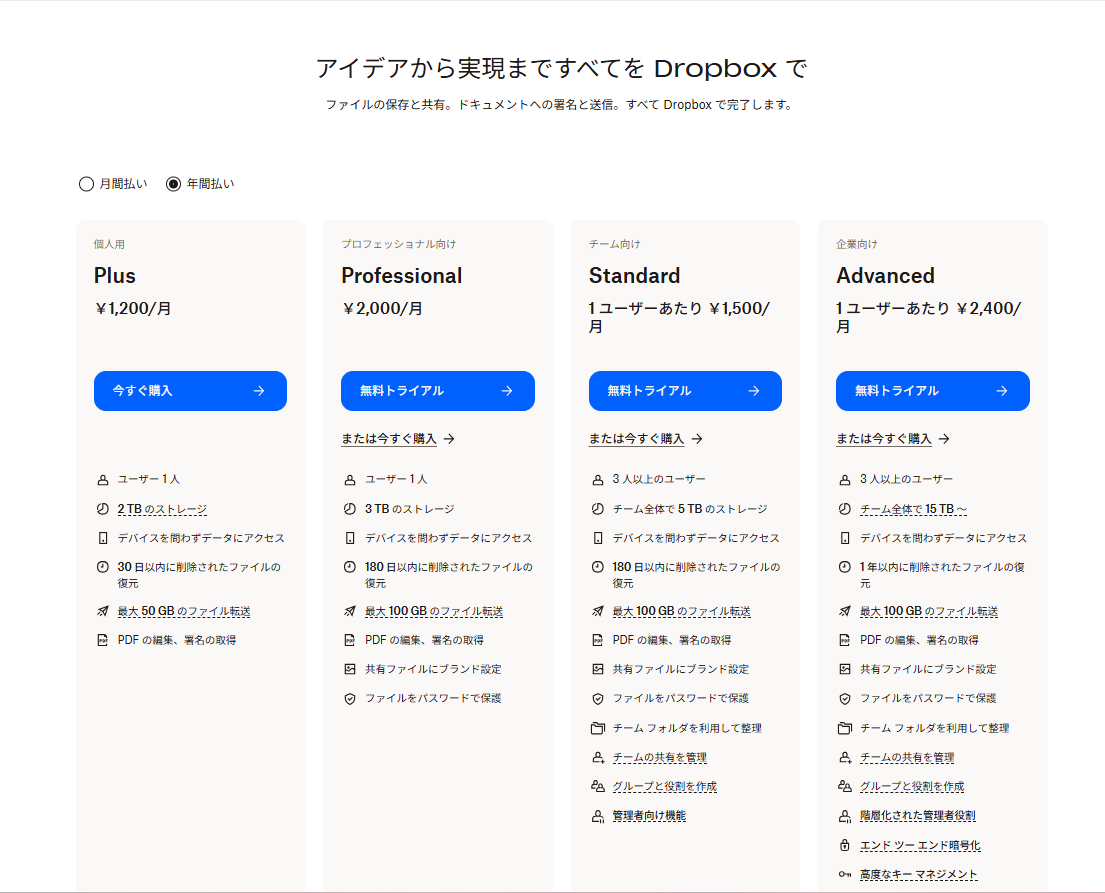Click the shield icon in Standard plan

tap(598, 699)
